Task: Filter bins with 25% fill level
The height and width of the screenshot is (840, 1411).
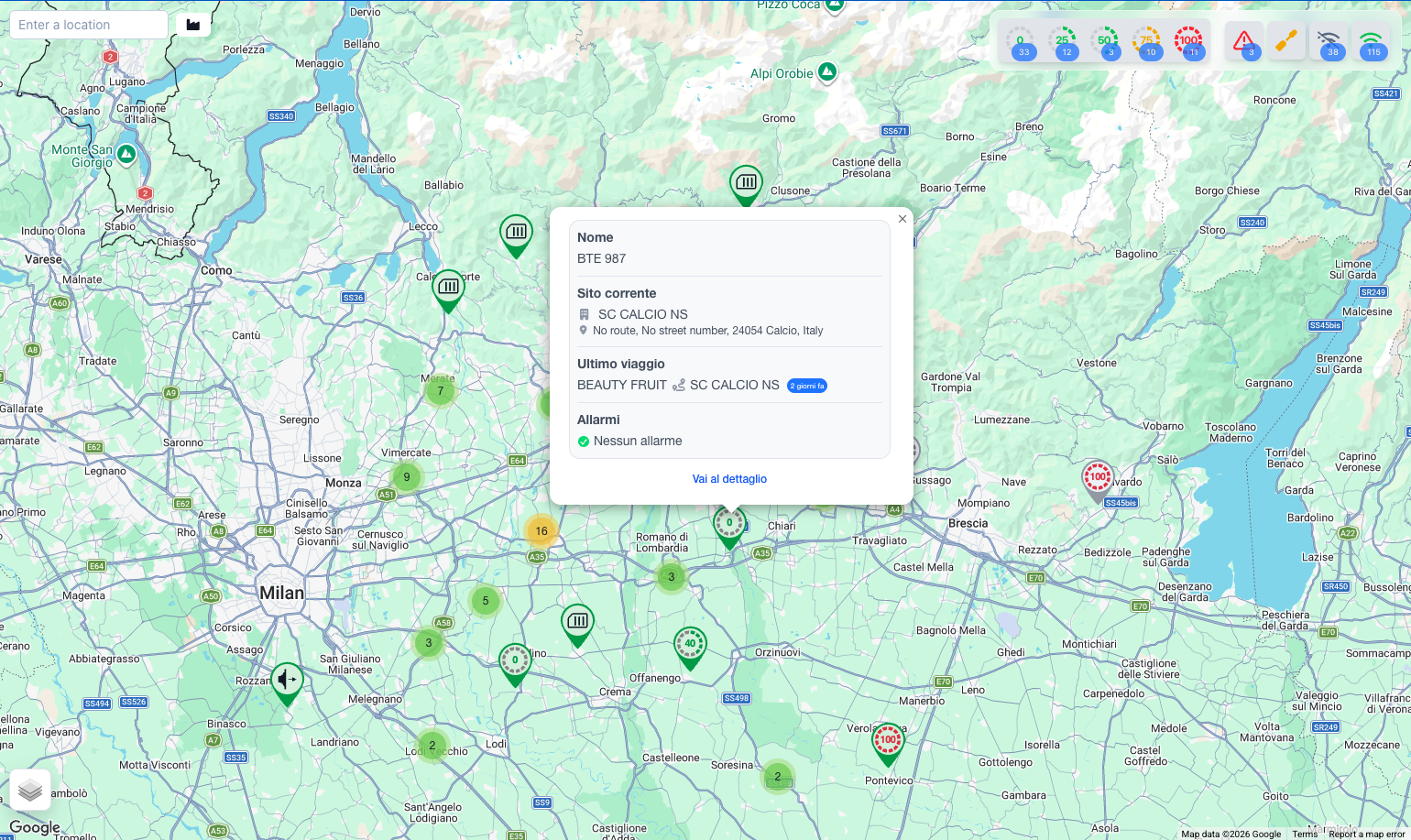Action: (1063, 41)
